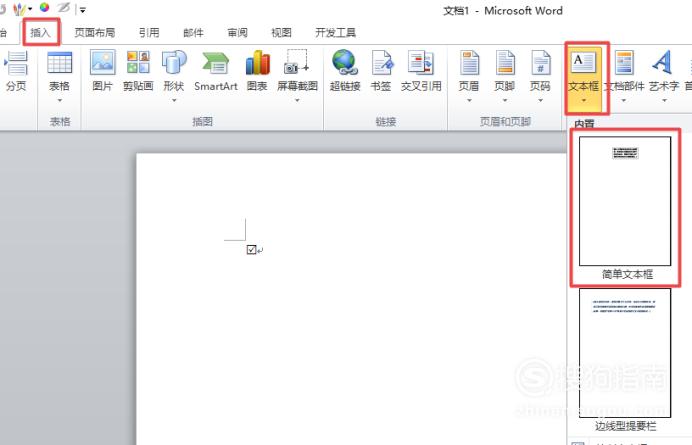
Task: Switch to the 邮件 ribbon tab
Action: [193, 33]
